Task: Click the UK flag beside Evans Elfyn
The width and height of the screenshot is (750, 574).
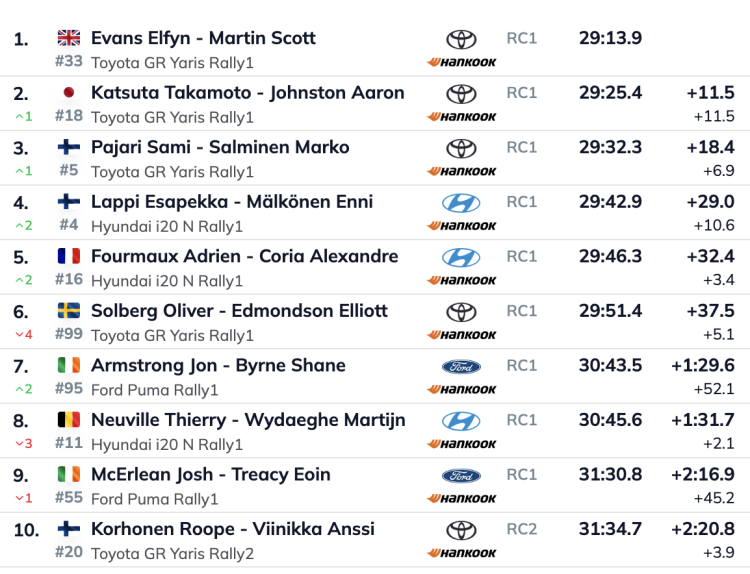Action: 69,38
